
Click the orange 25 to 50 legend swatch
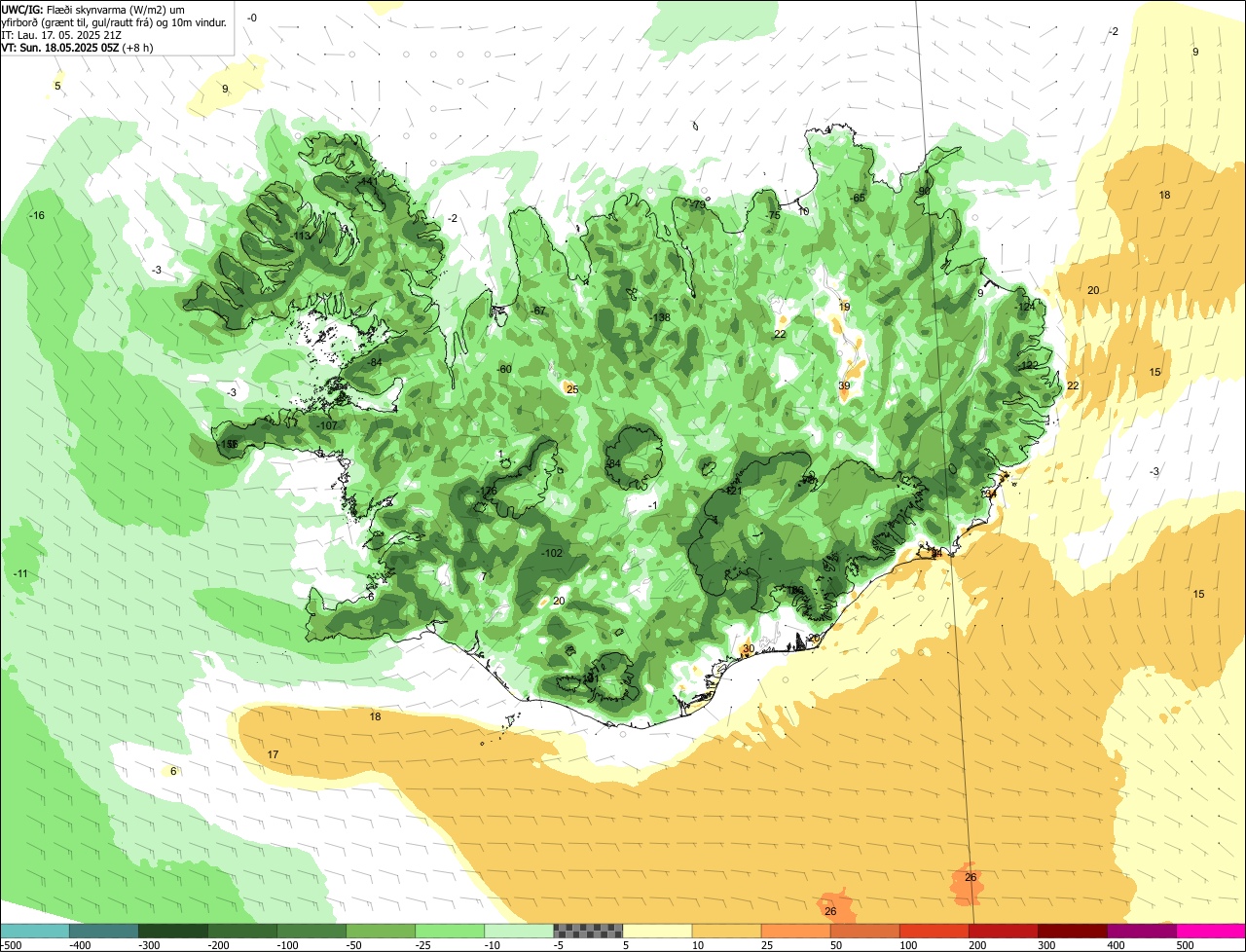point(795,932)
